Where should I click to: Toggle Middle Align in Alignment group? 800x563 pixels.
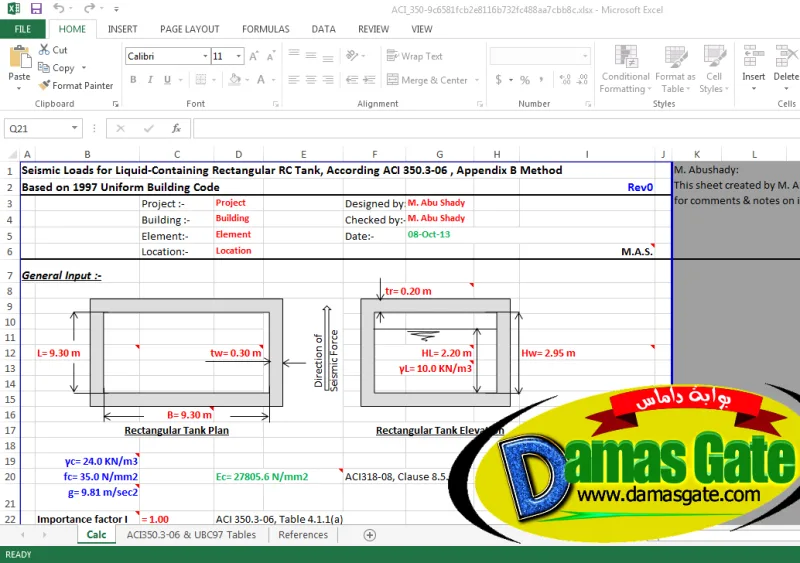pyautogui.click(x=311, y=56)
